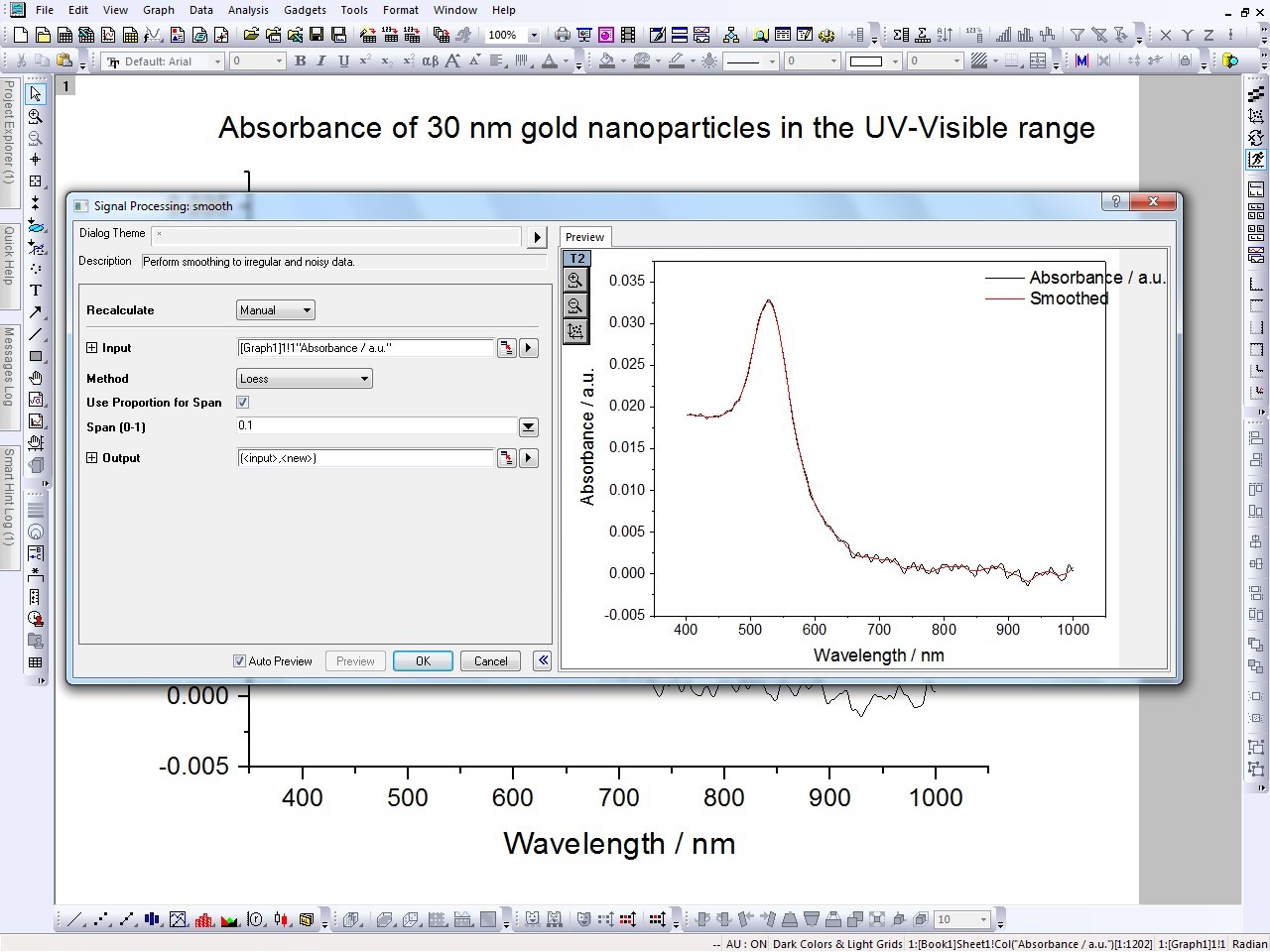Open the Gadgets menu
Viewport: 1270px width, 952px height.
305,10
